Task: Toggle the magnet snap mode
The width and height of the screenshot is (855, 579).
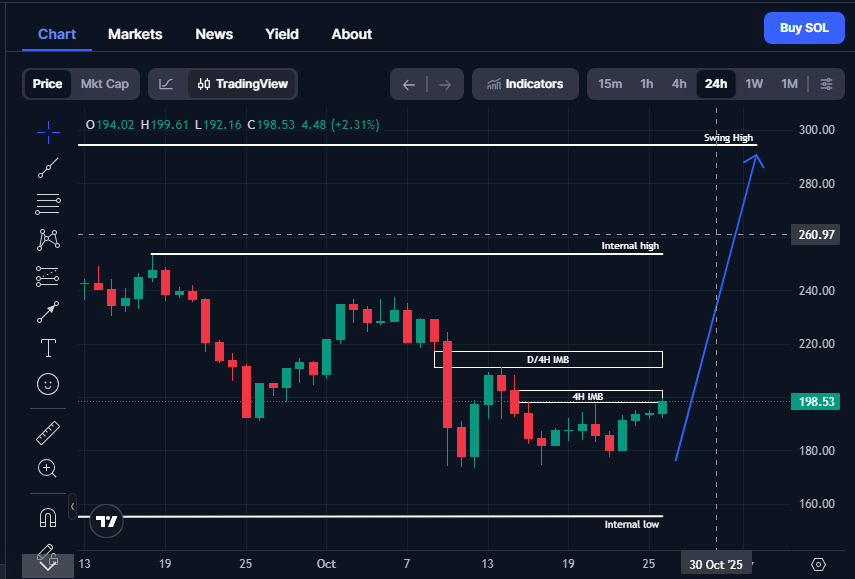Action: [x=48, y=517]
